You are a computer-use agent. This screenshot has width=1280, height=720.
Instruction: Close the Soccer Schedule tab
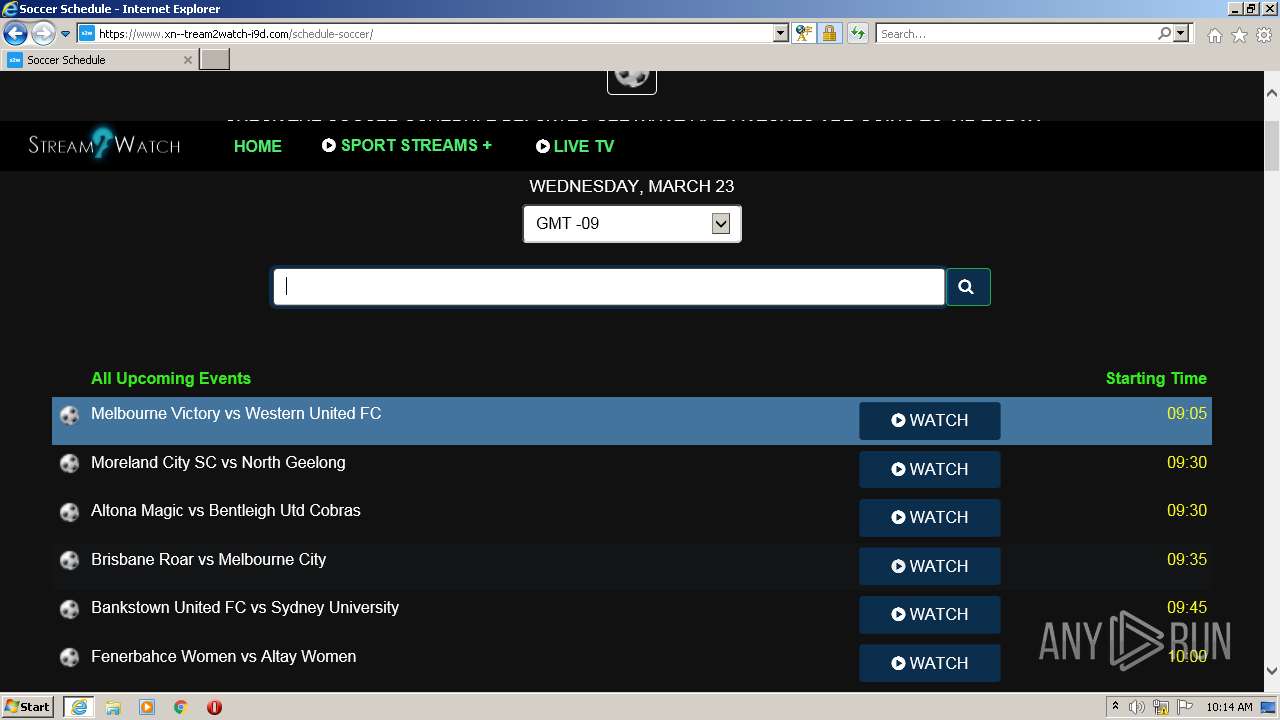point(187,60)
